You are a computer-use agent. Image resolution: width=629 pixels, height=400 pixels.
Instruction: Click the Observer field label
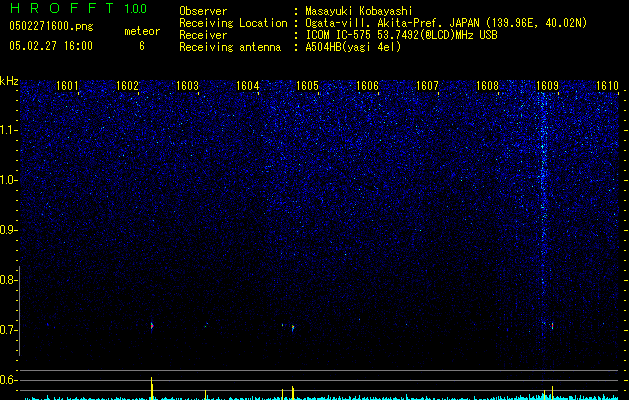[x=203, y=11]
